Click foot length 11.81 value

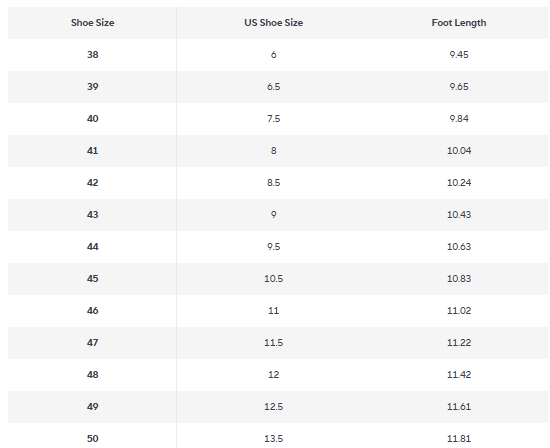tap(459, 439)
